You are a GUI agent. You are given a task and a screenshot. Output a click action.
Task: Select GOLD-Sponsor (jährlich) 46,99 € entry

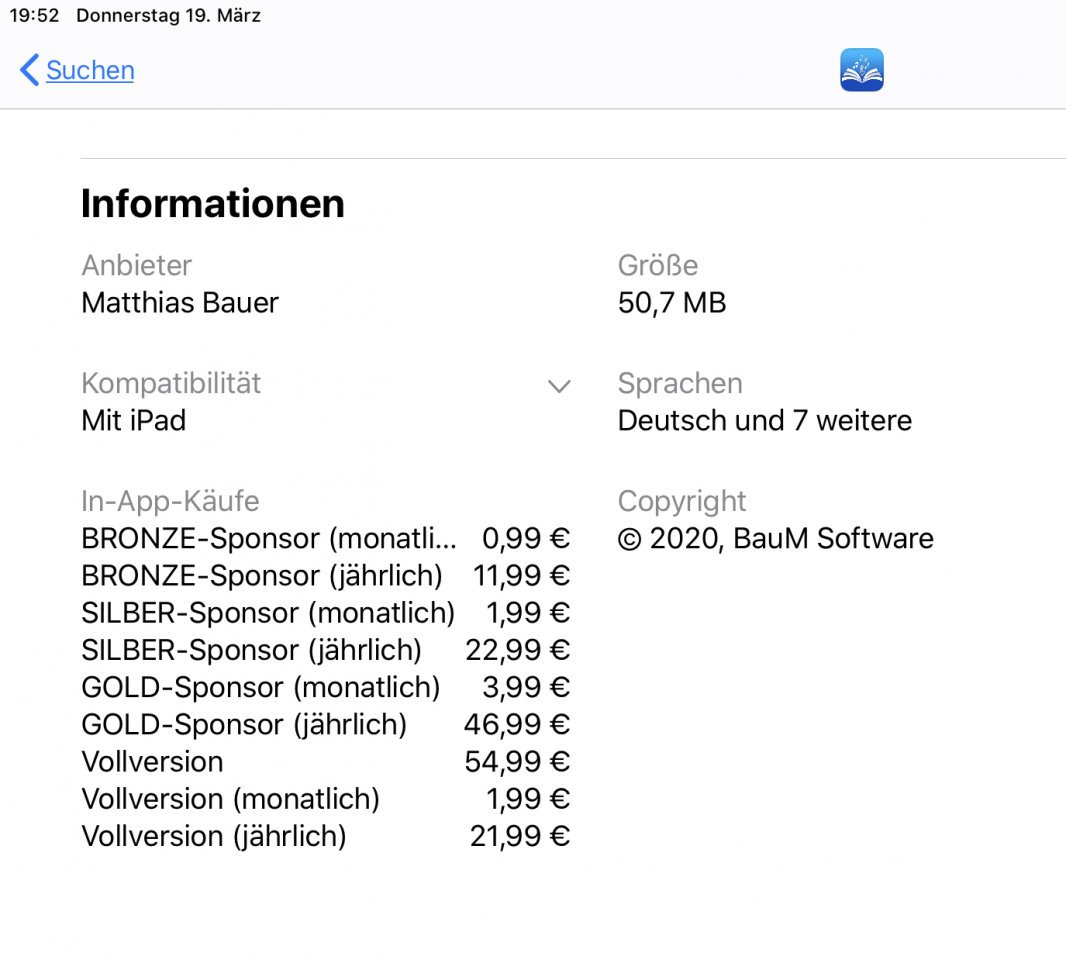point(326,725)
